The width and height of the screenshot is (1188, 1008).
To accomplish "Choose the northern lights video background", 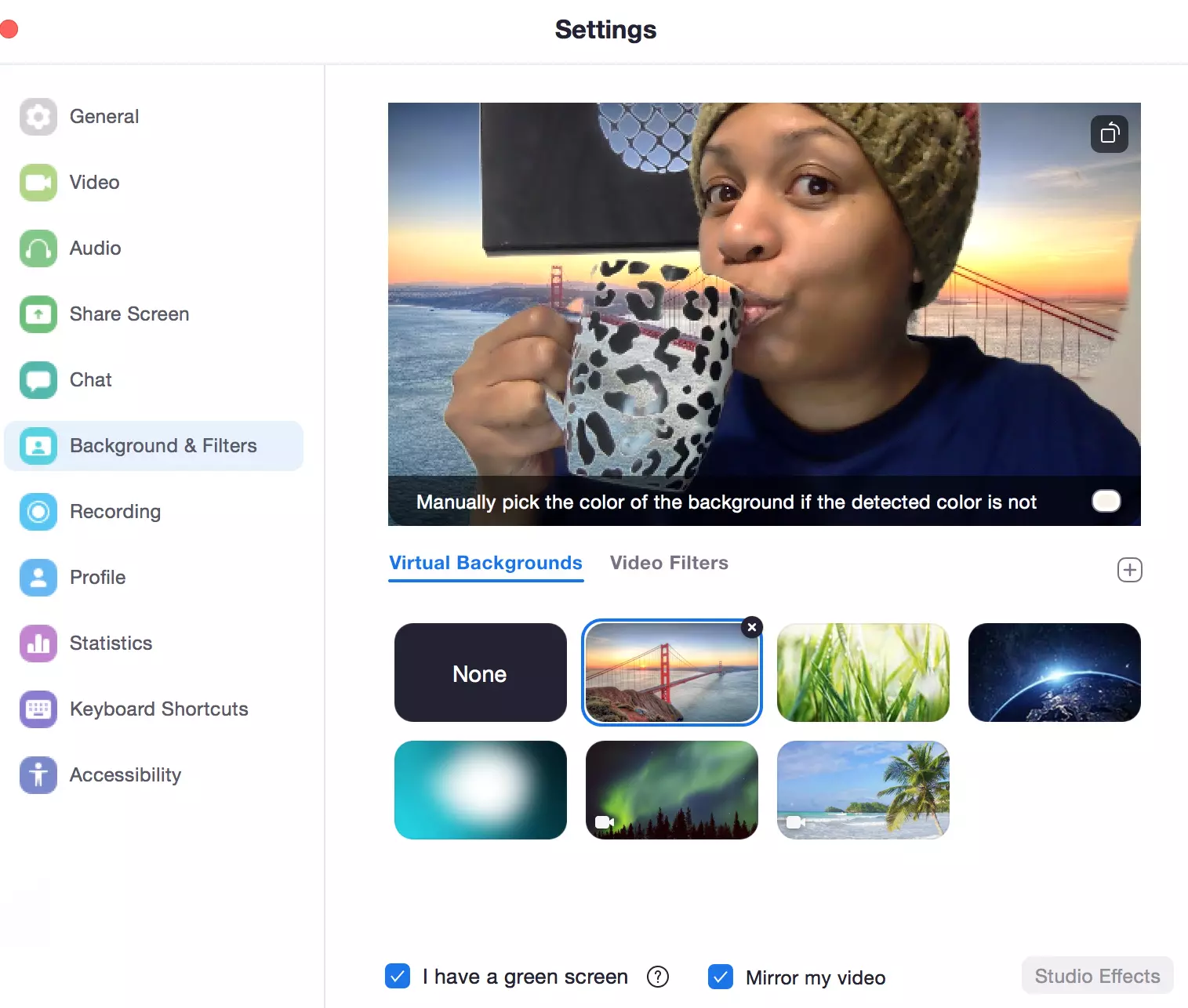I will 672,790.
